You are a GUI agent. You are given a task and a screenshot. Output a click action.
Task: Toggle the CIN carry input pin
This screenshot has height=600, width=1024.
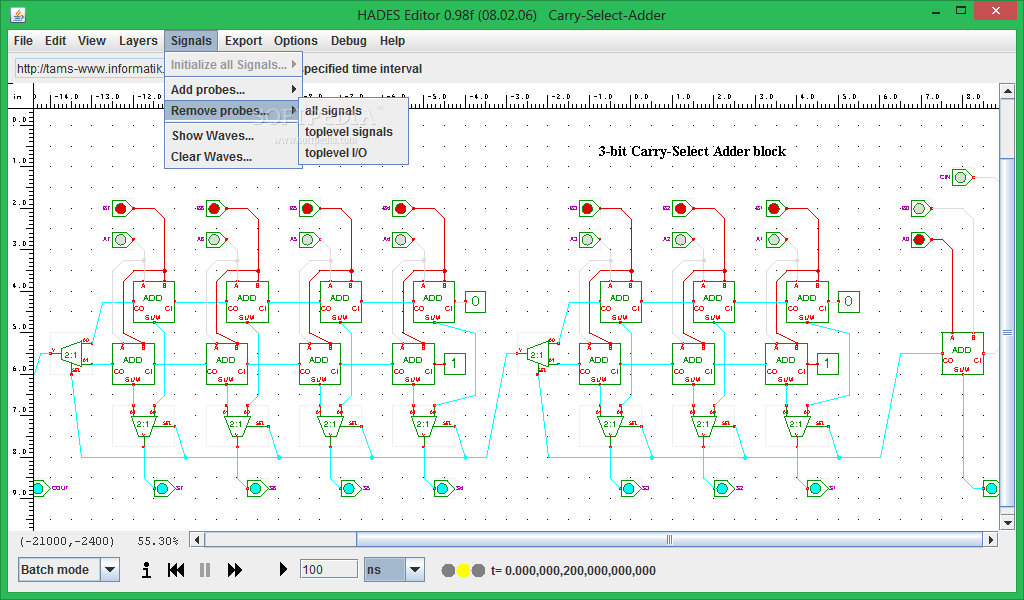(962, 177)
